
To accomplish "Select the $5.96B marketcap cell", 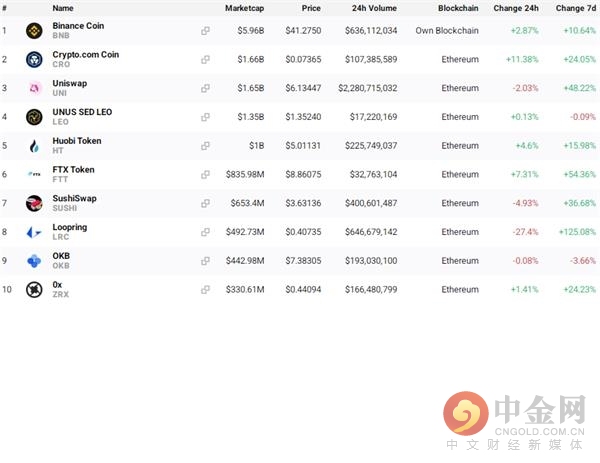I will tap(251, 31).
